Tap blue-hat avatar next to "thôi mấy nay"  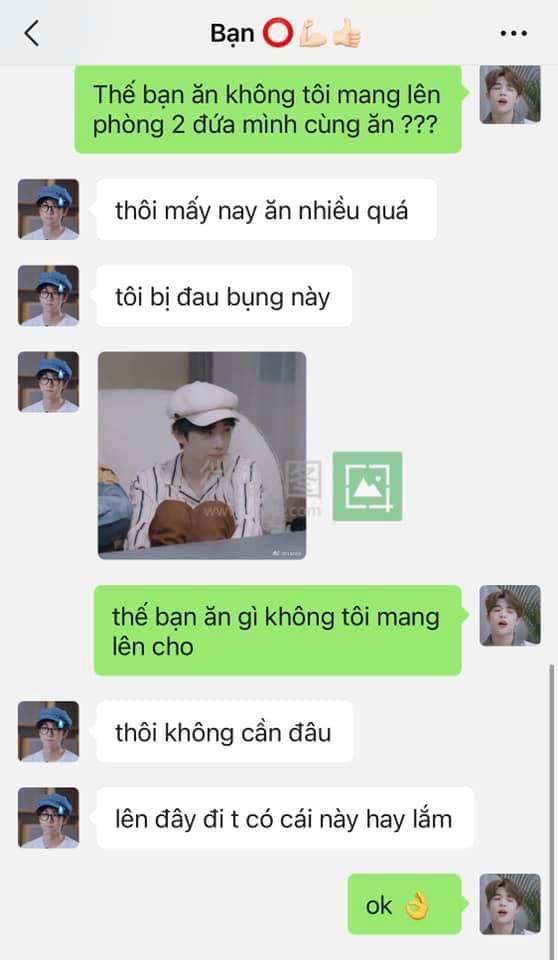tap(48, 209)
